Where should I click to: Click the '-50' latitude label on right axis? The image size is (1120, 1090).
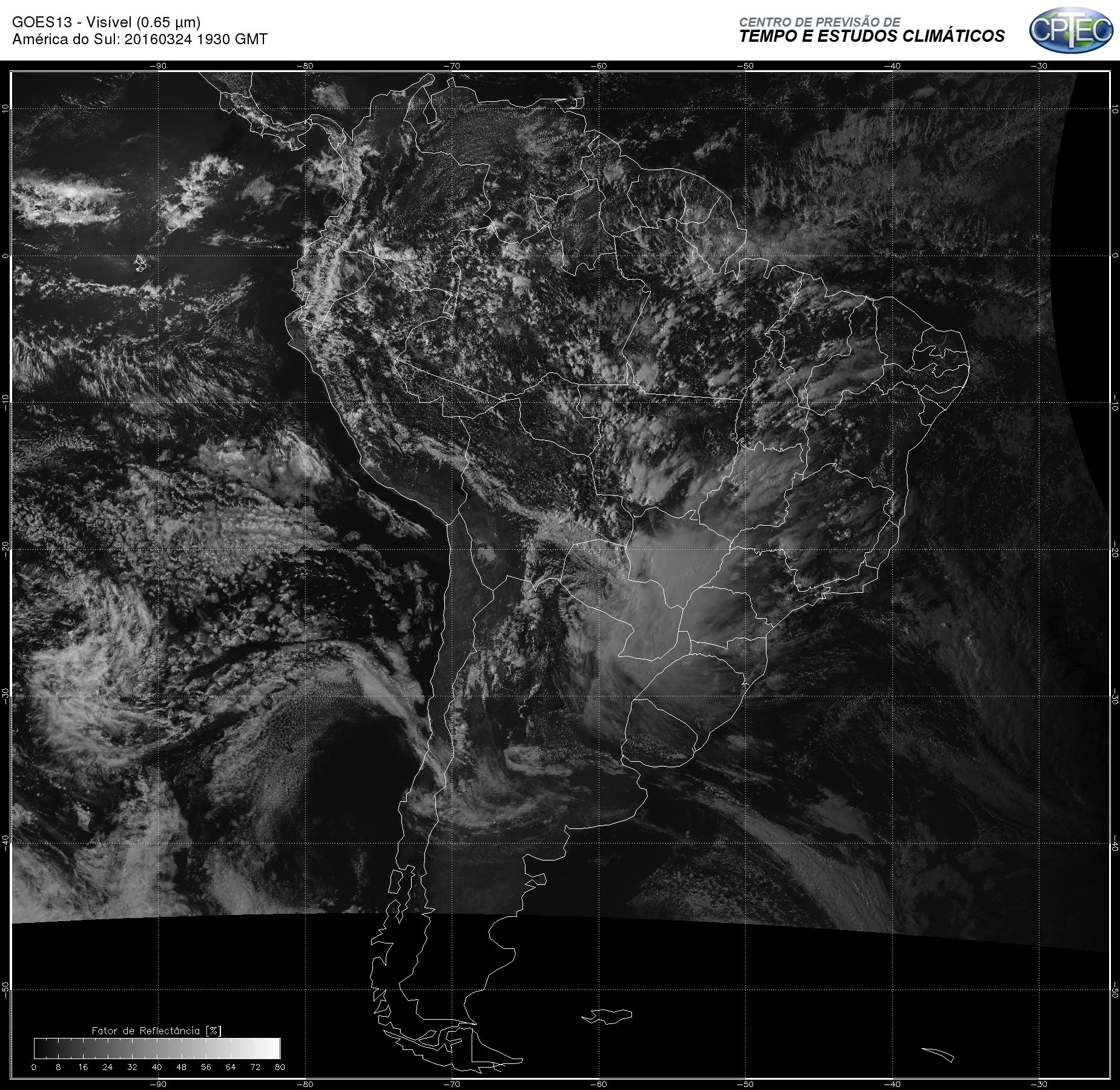(x=1115, y=990)
